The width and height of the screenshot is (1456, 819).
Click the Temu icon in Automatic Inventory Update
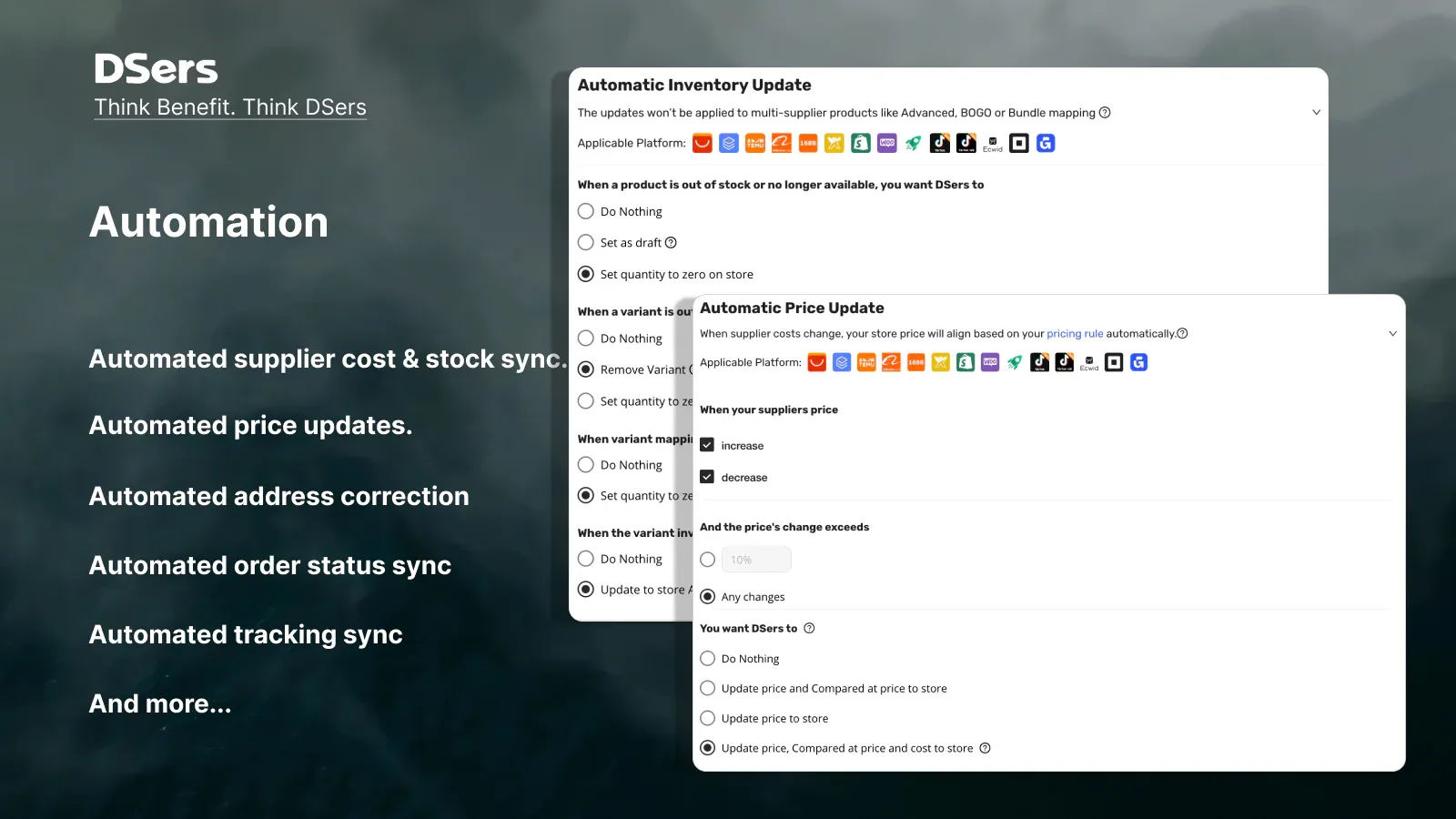pos(755,143)
